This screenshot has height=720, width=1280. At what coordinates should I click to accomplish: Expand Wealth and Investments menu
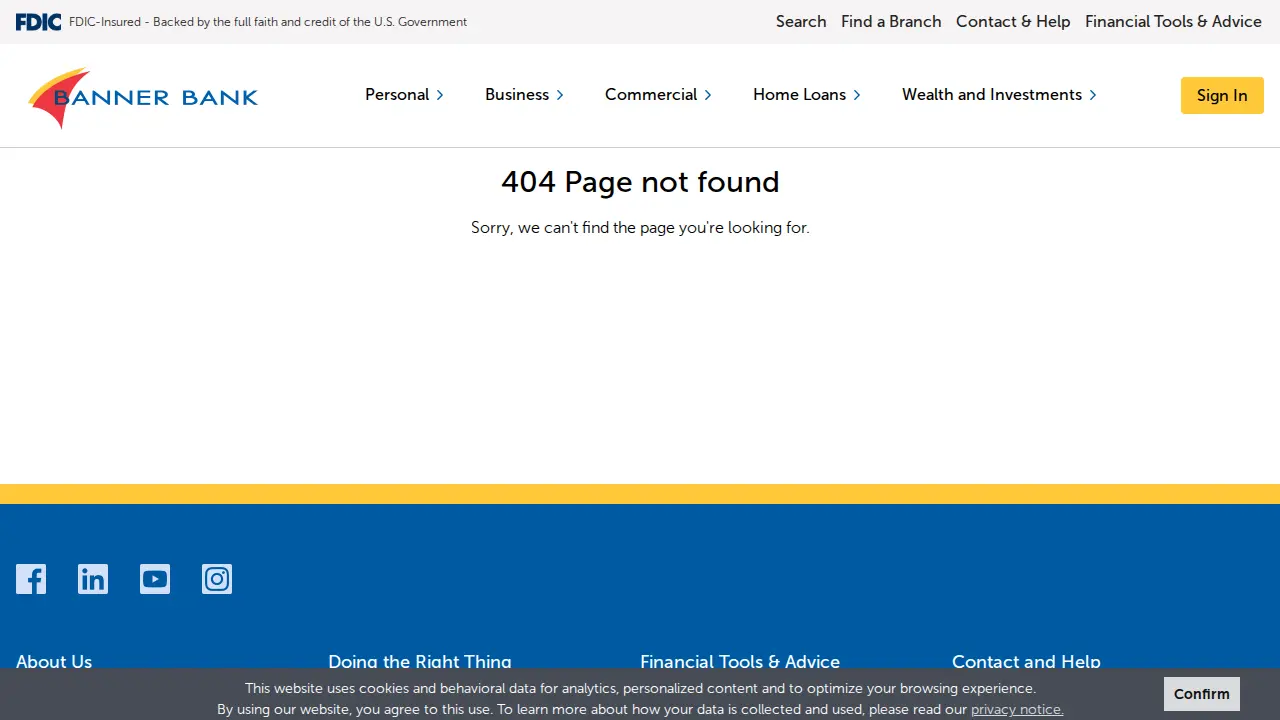tap(999, 95)
